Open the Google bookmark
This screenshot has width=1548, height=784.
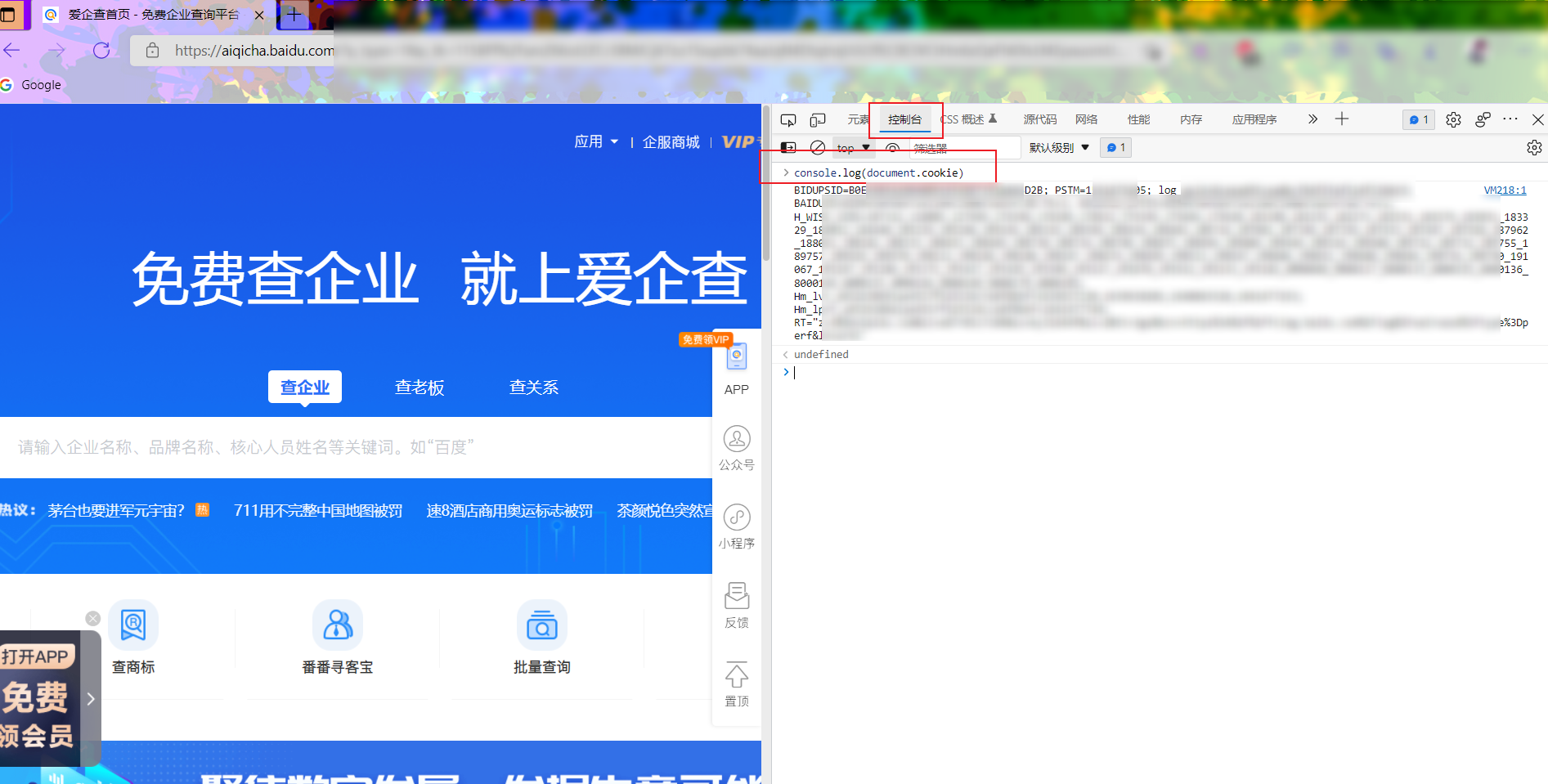(x=31, y=85)
